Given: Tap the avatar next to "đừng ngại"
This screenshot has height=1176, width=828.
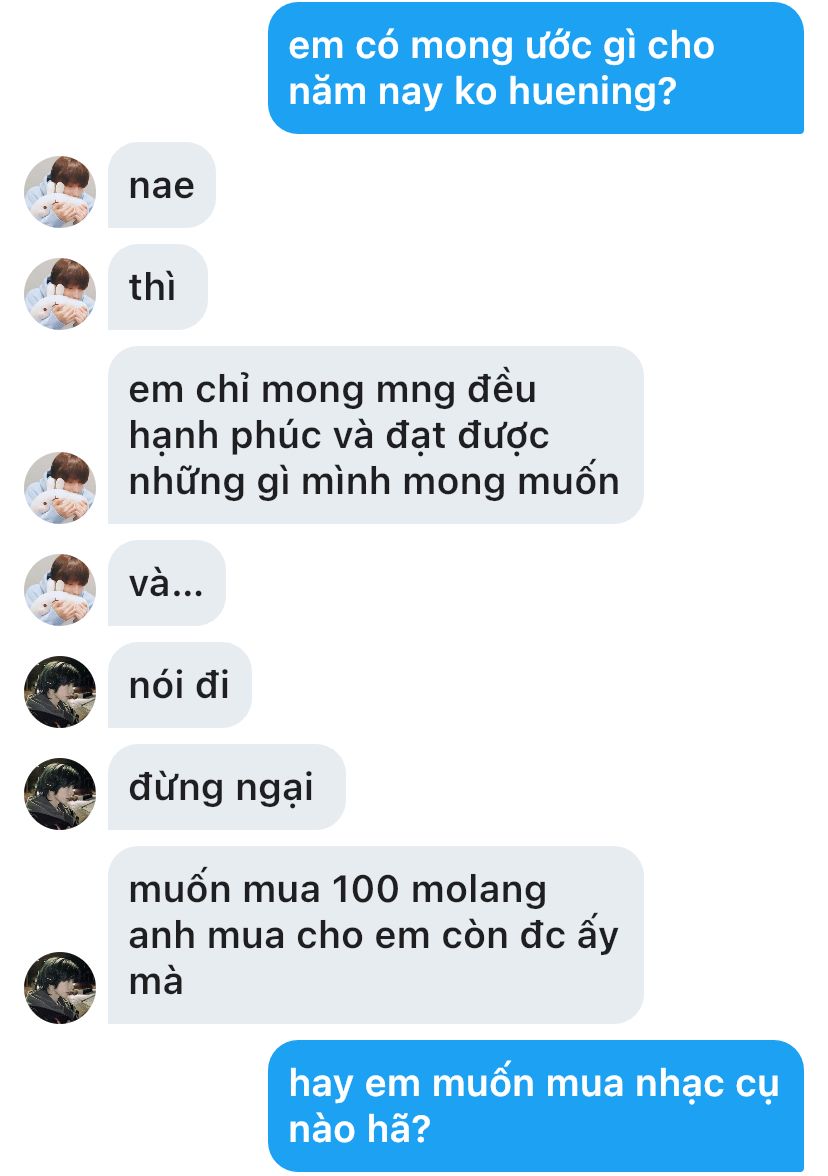Looking at the screenshot, I should 60,794.
